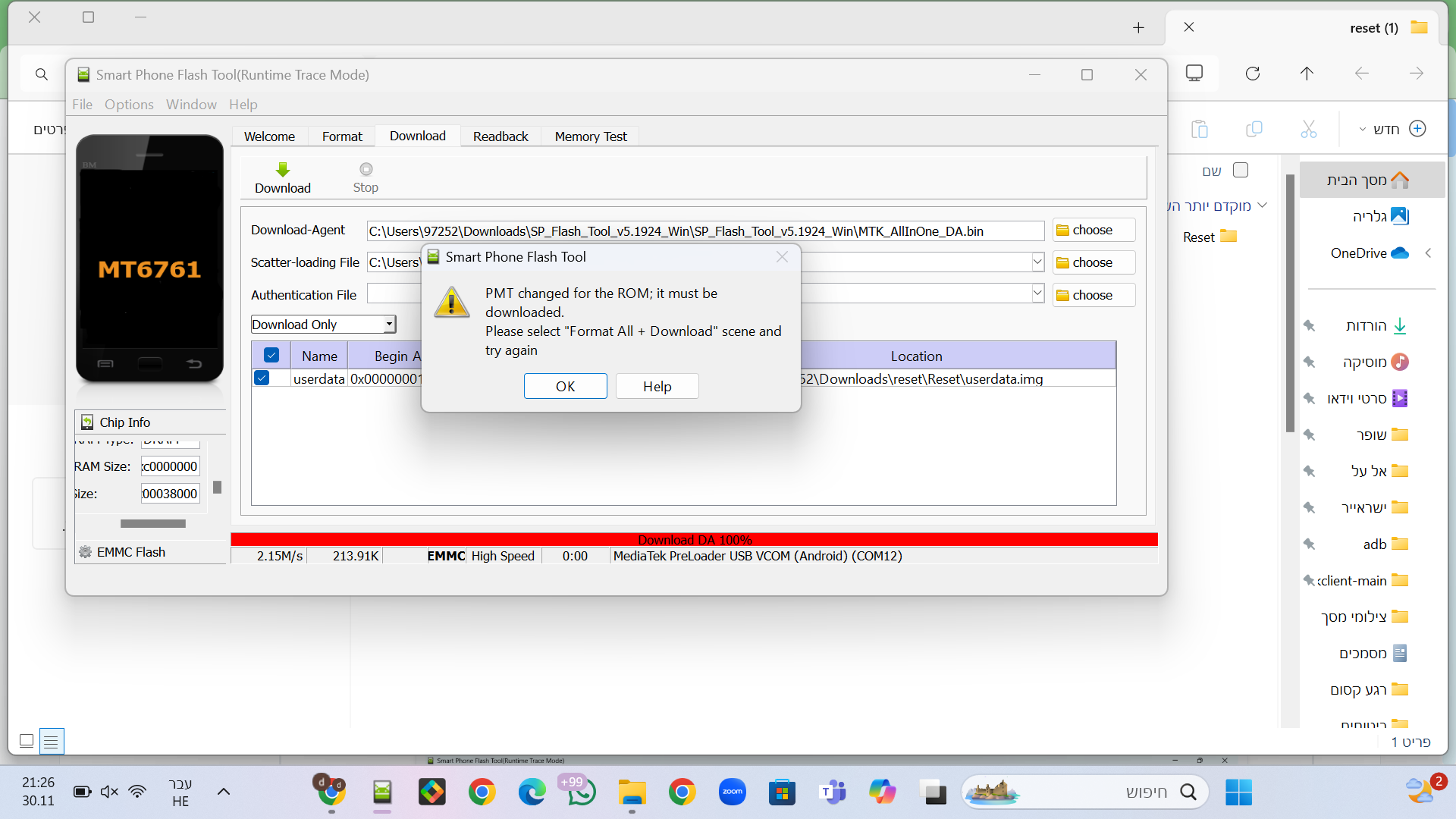Click the MT6761 phone image
1456x819 pixels.
149,259
